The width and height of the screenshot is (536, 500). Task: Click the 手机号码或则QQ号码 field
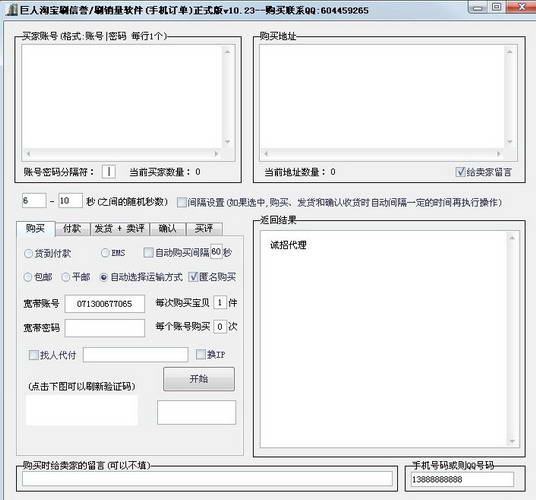point(462,479)
